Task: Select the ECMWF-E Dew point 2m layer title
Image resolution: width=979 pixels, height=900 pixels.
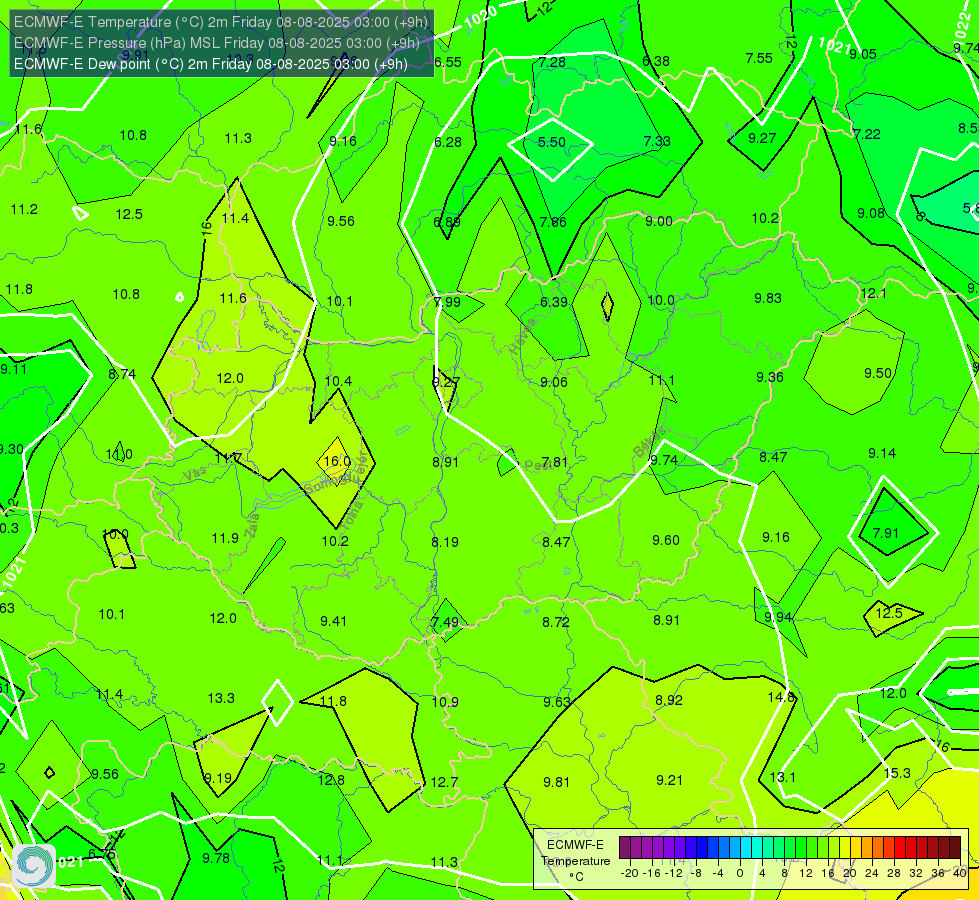Action: coord(210,64)
